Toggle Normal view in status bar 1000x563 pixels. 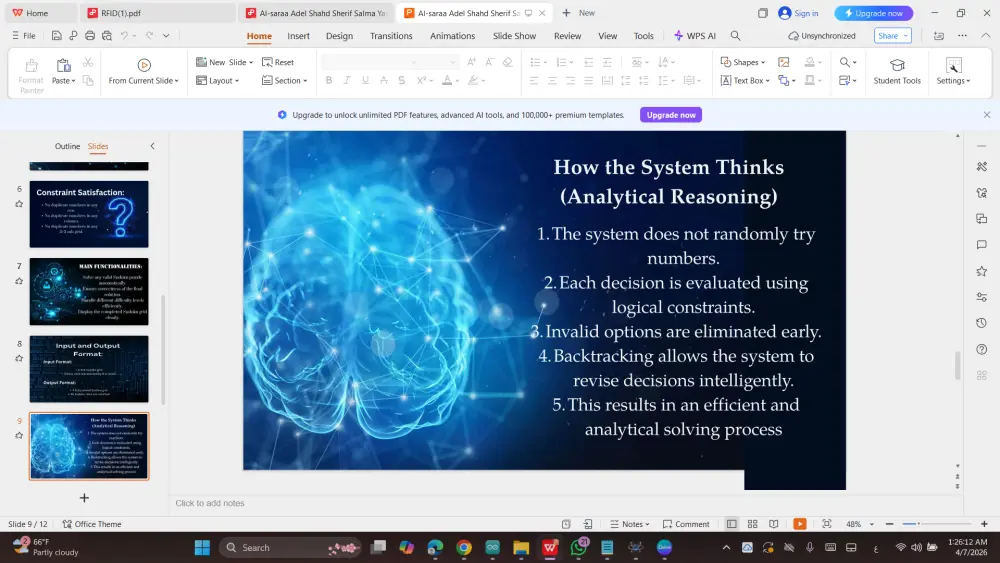click(x=732, y=524)
